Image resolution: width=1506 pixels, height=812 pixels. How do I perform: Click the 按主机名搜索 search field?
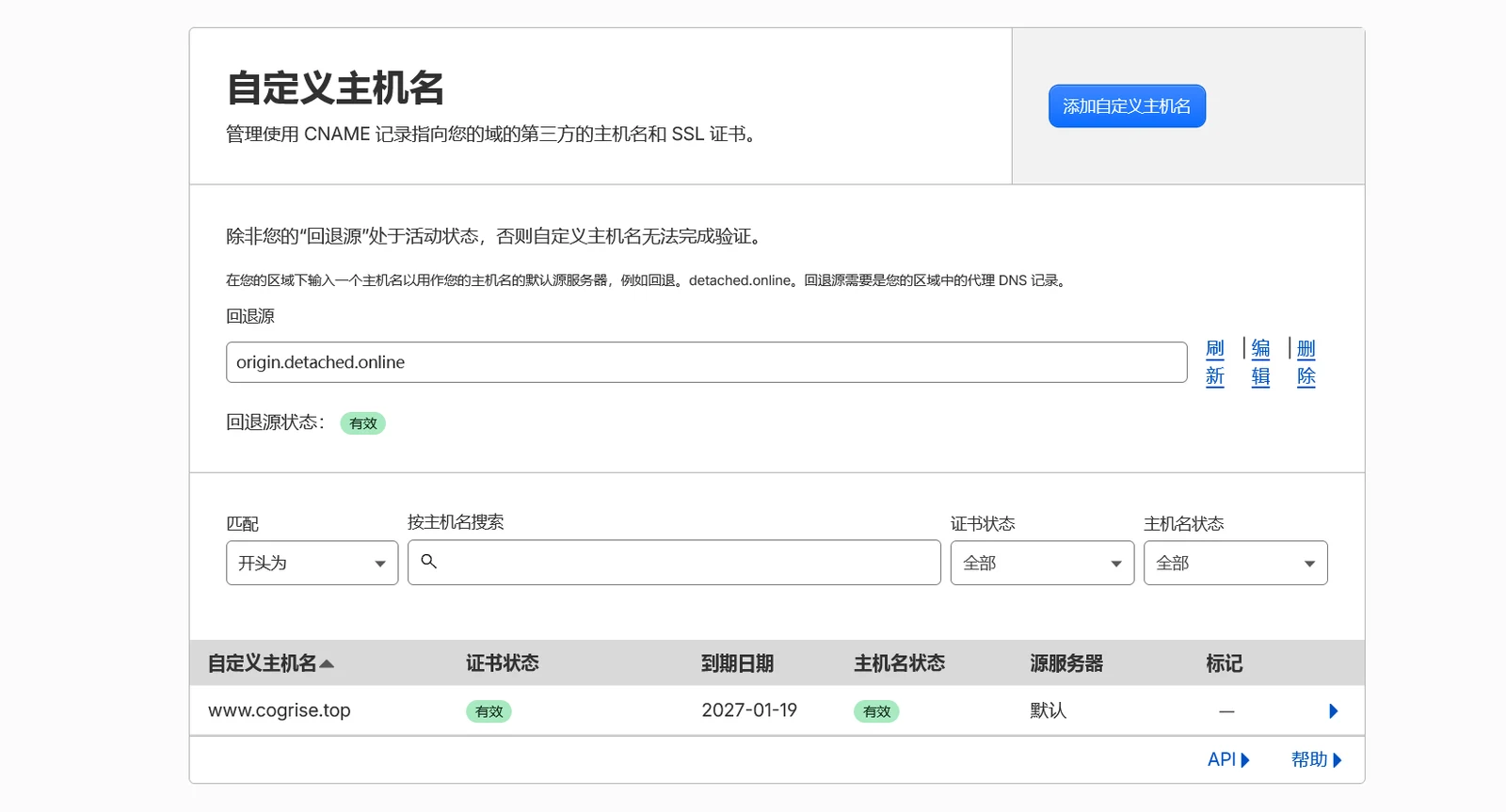(674, 563)
